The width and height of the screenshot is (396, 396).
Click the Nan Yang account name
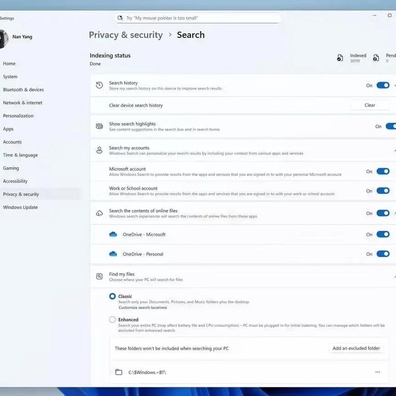point(22,37)
